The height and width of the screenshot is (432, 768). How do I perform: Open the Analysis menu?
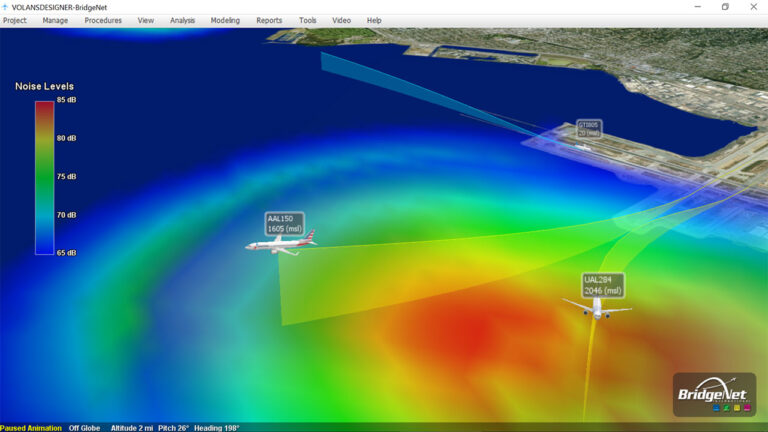pyautogui.click(x=183, y=20)
